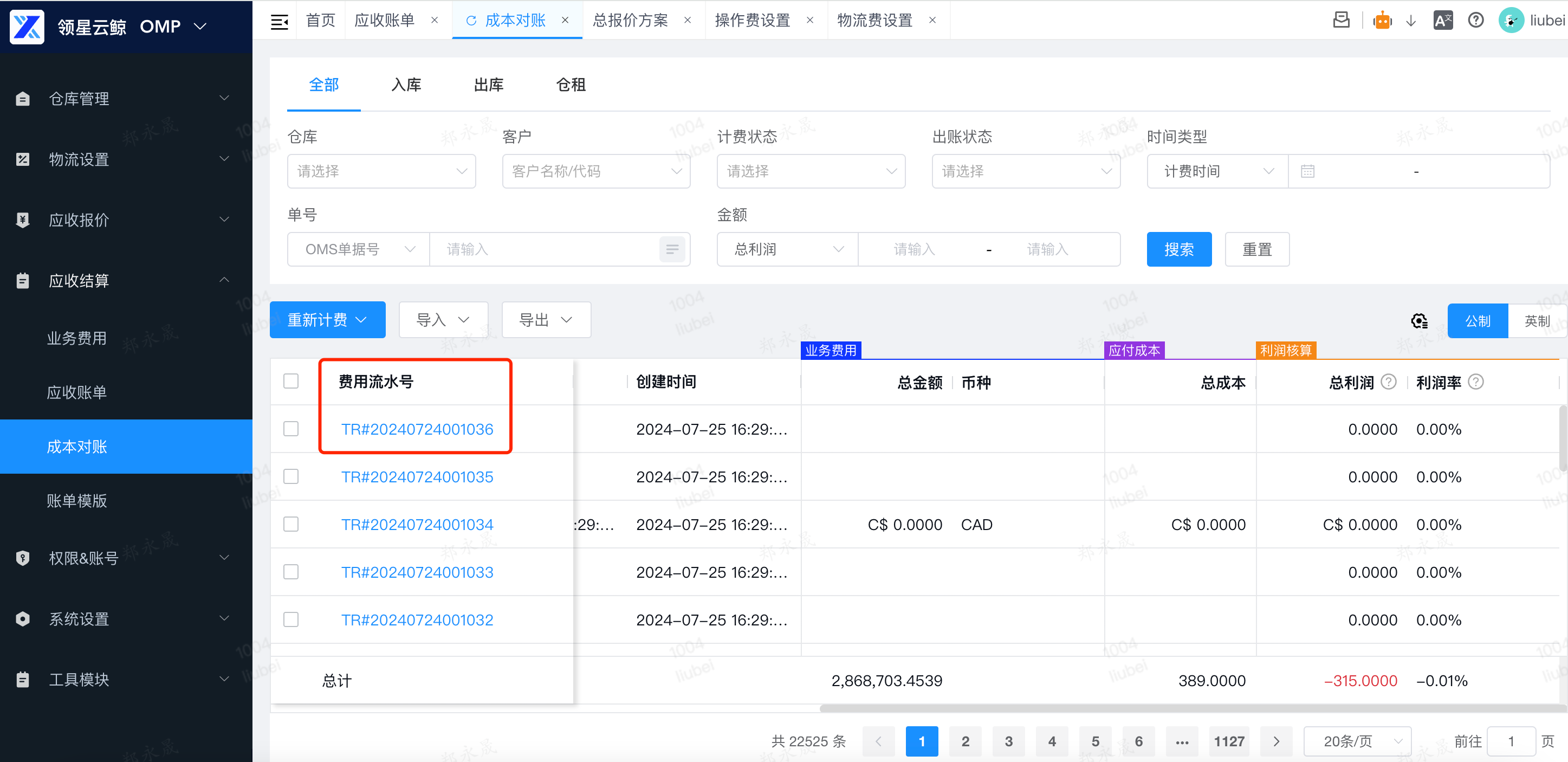The image size is (1568, 762).
Task: Open the 仓库 select dropdown
Action: click(x=381, y=172)
